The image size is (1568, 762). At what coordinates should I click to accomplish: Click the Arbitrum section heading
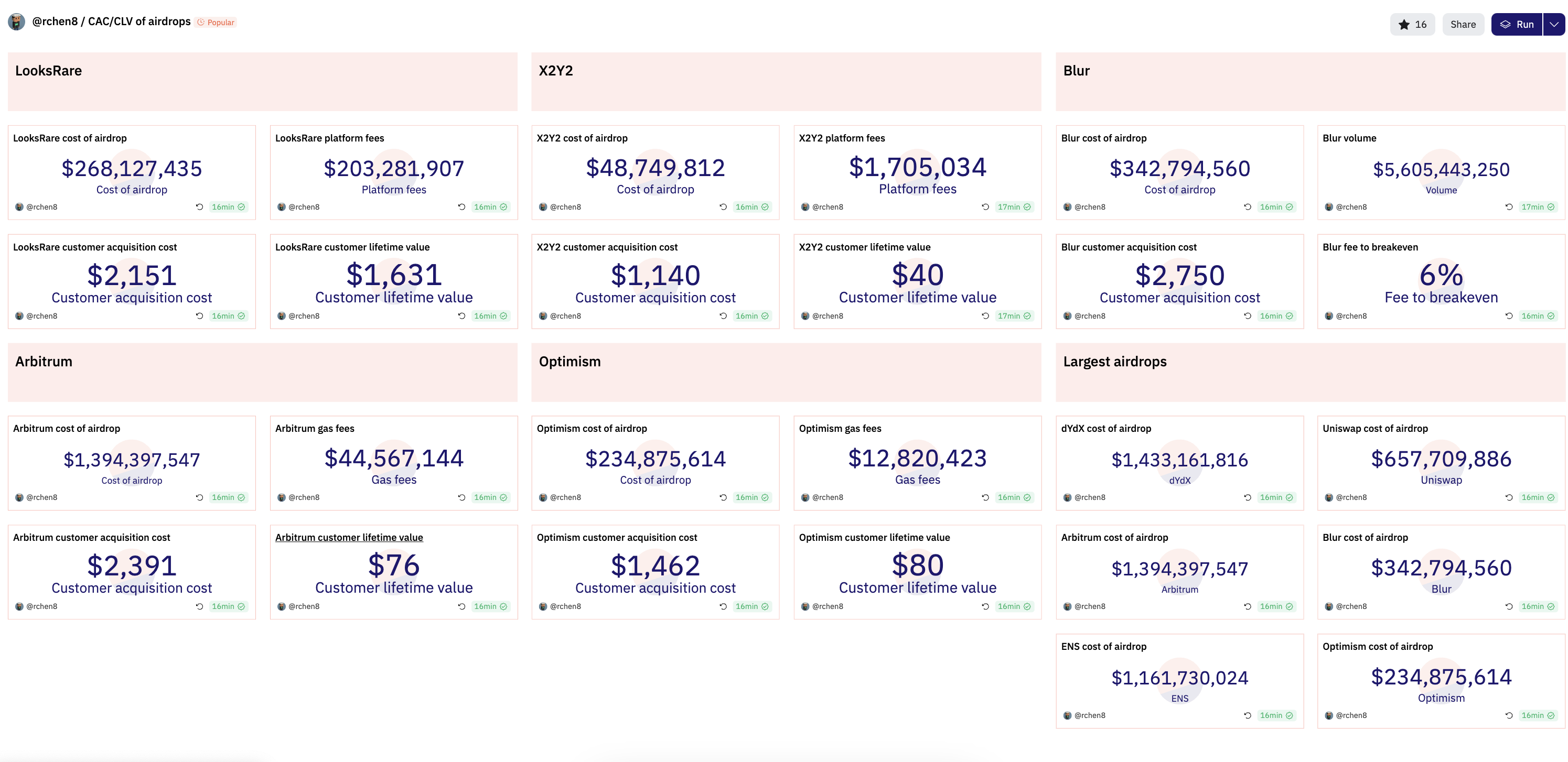[x=44, y=362]
